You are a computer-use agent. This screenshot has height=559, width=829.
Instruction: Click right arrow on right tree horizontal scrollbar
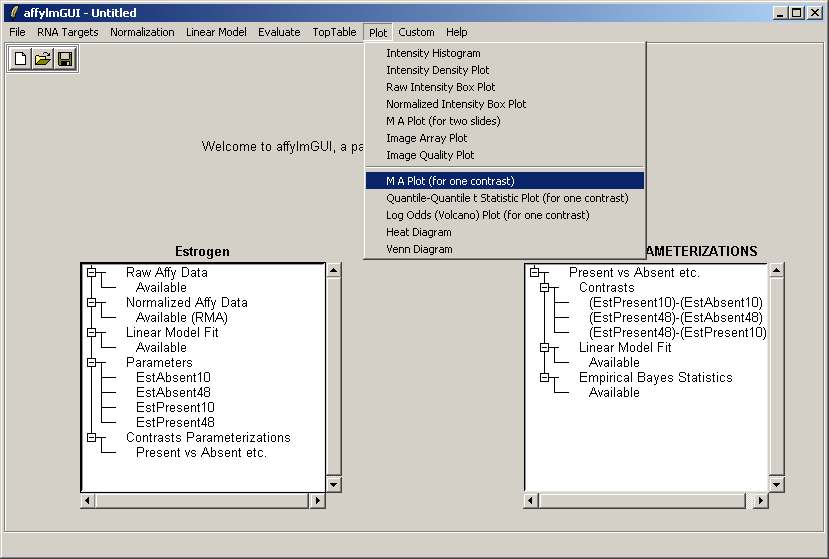coord(761,500)
